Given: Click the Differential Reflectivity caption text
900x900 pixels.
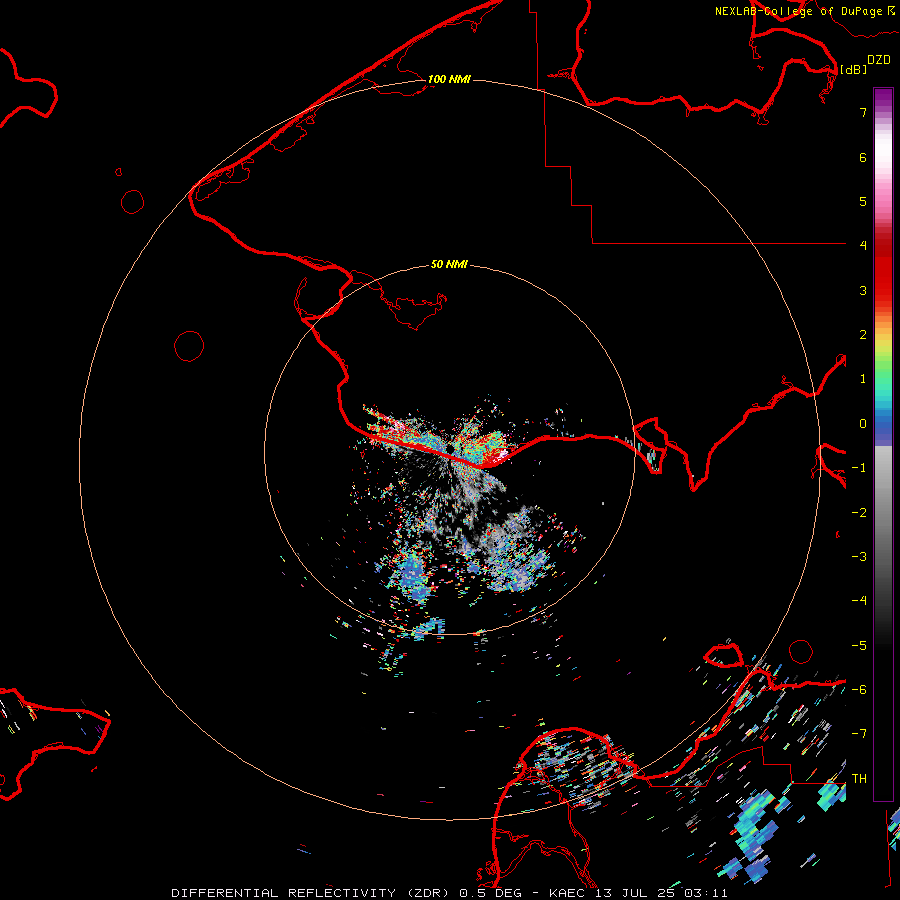Looking at the screenshot, I should point(310,893).
